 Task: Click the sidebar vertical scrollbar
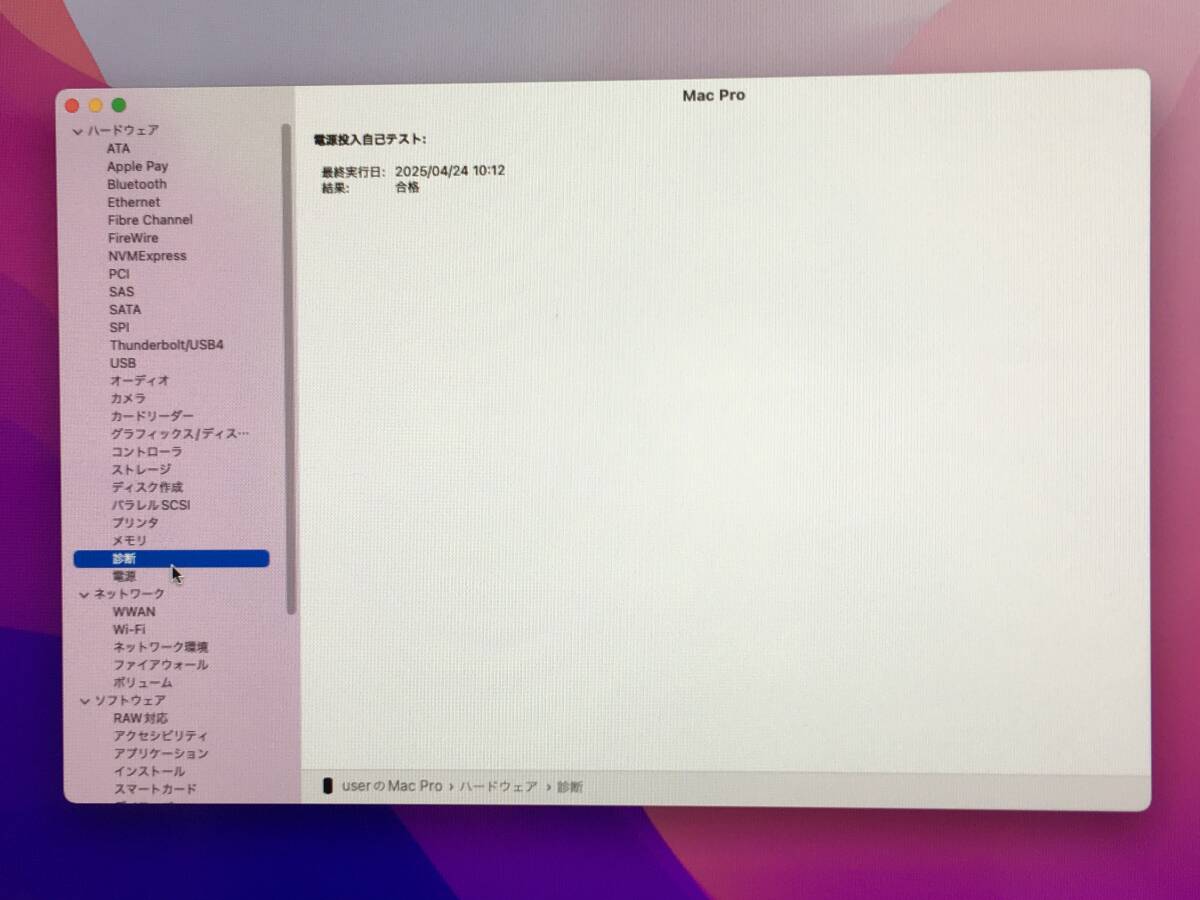(x=290, y=368)
